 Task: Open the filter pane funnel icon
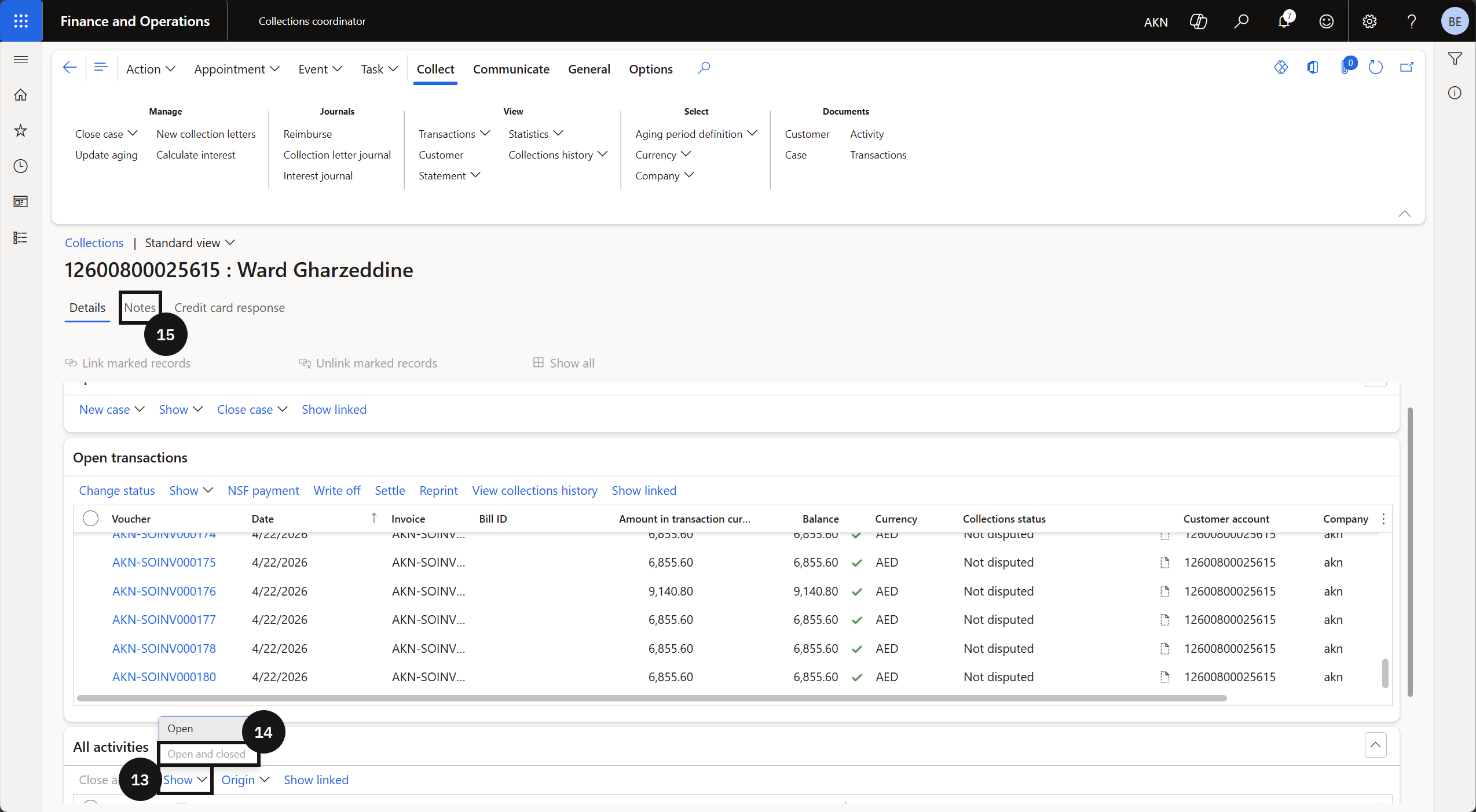[1455, 58]
